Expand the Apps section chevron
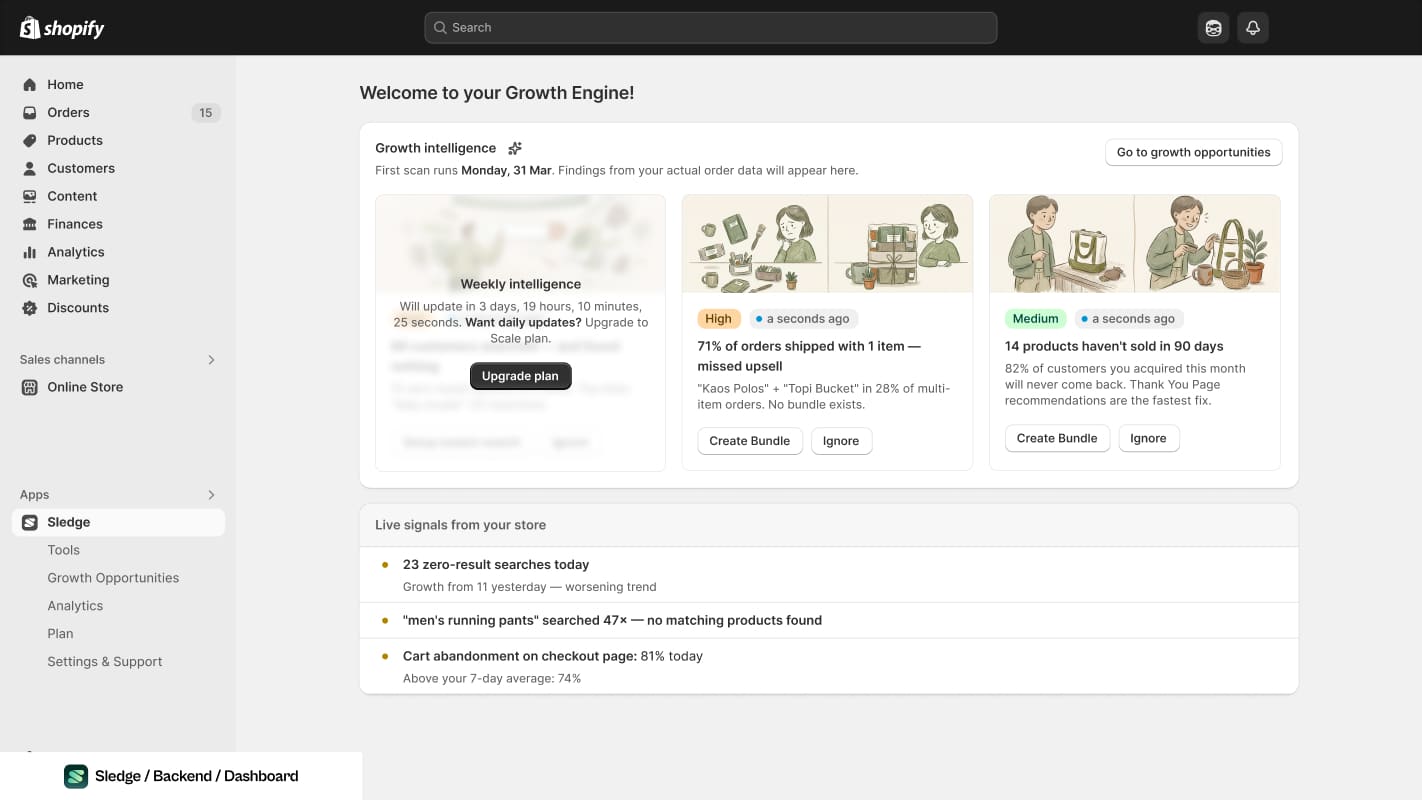 pos(211,495)
